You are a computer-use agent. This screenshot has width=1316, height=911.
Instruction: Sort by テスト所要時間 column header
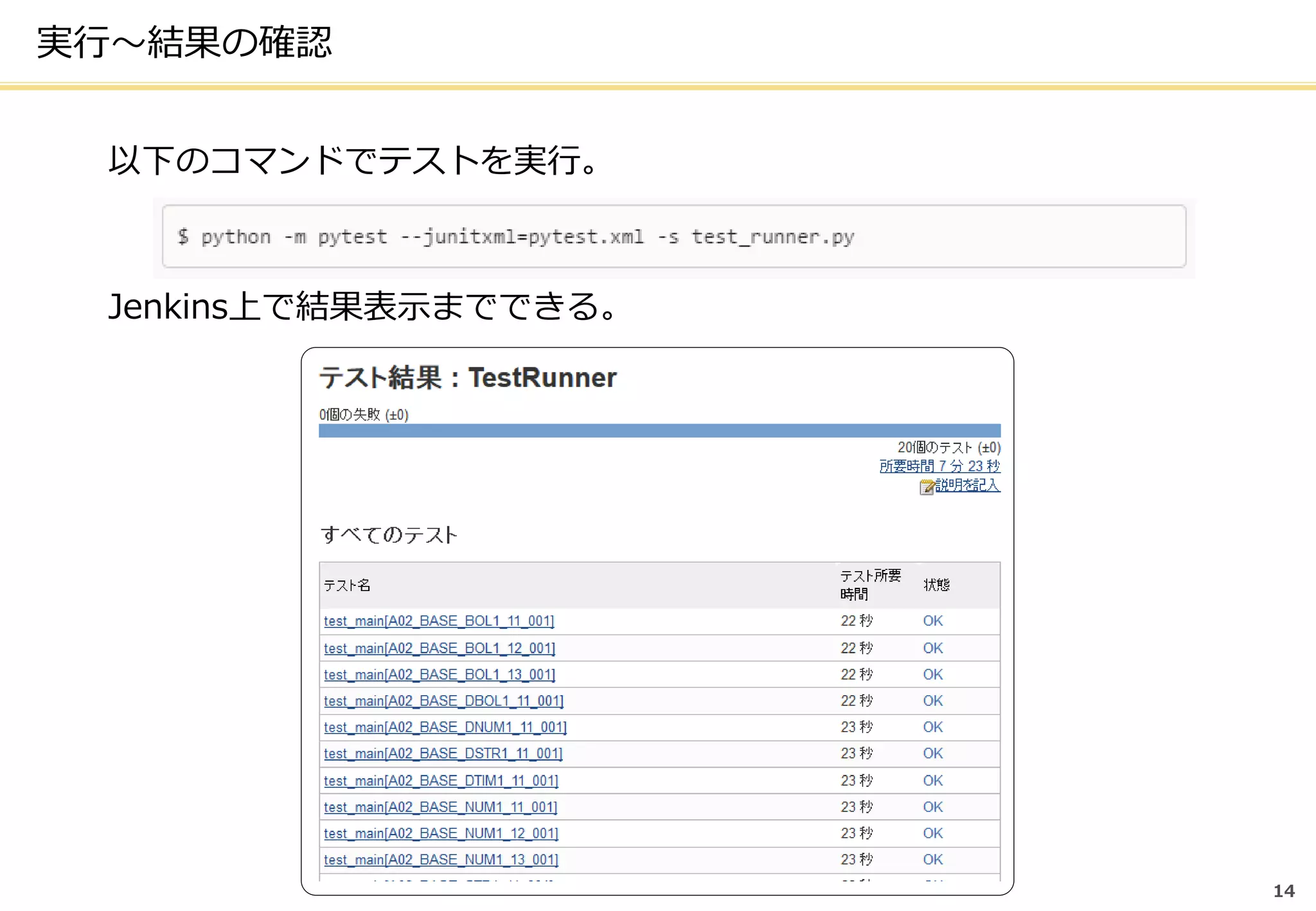(x=869, y=585)
